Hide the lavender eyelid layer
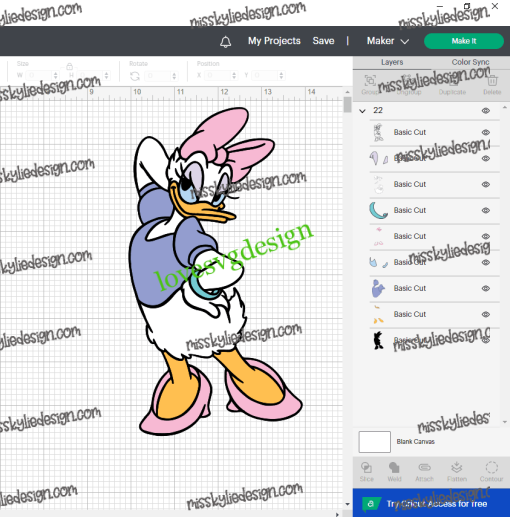 pyautogui.click(x=486, y=158)
